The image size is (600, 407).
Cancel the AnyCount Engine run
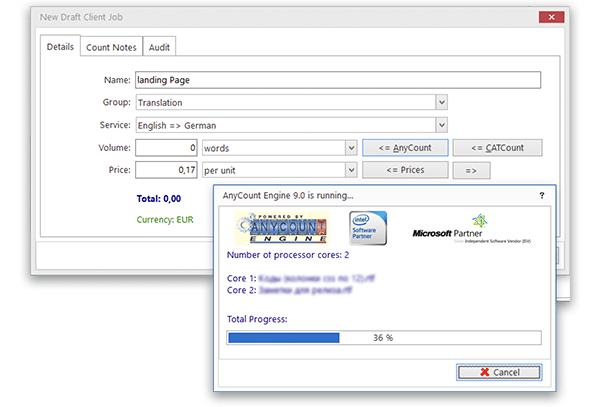tap(499, 372)
